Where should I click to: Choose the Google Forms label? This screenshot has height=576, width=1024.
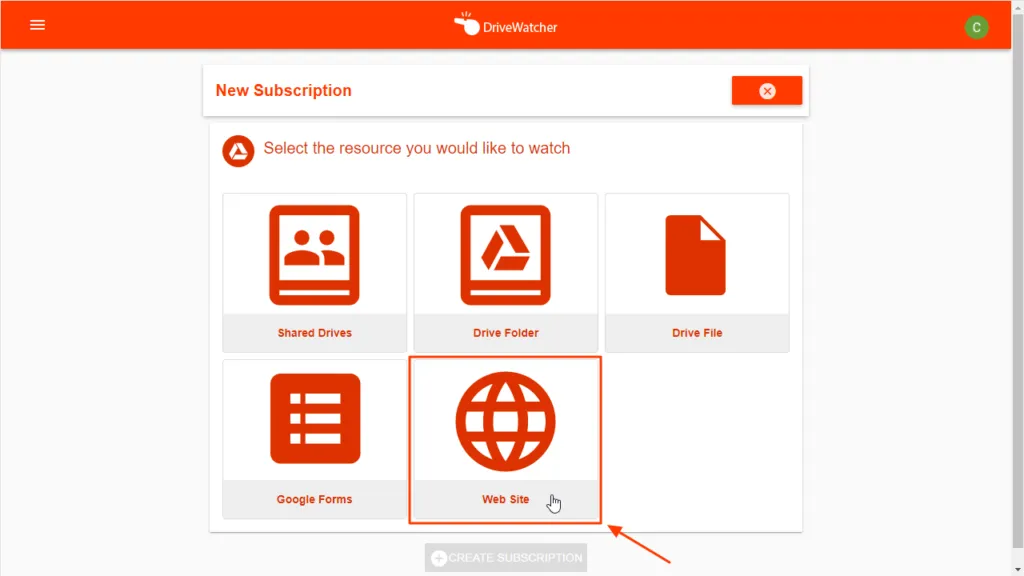[x=314, y=499]
